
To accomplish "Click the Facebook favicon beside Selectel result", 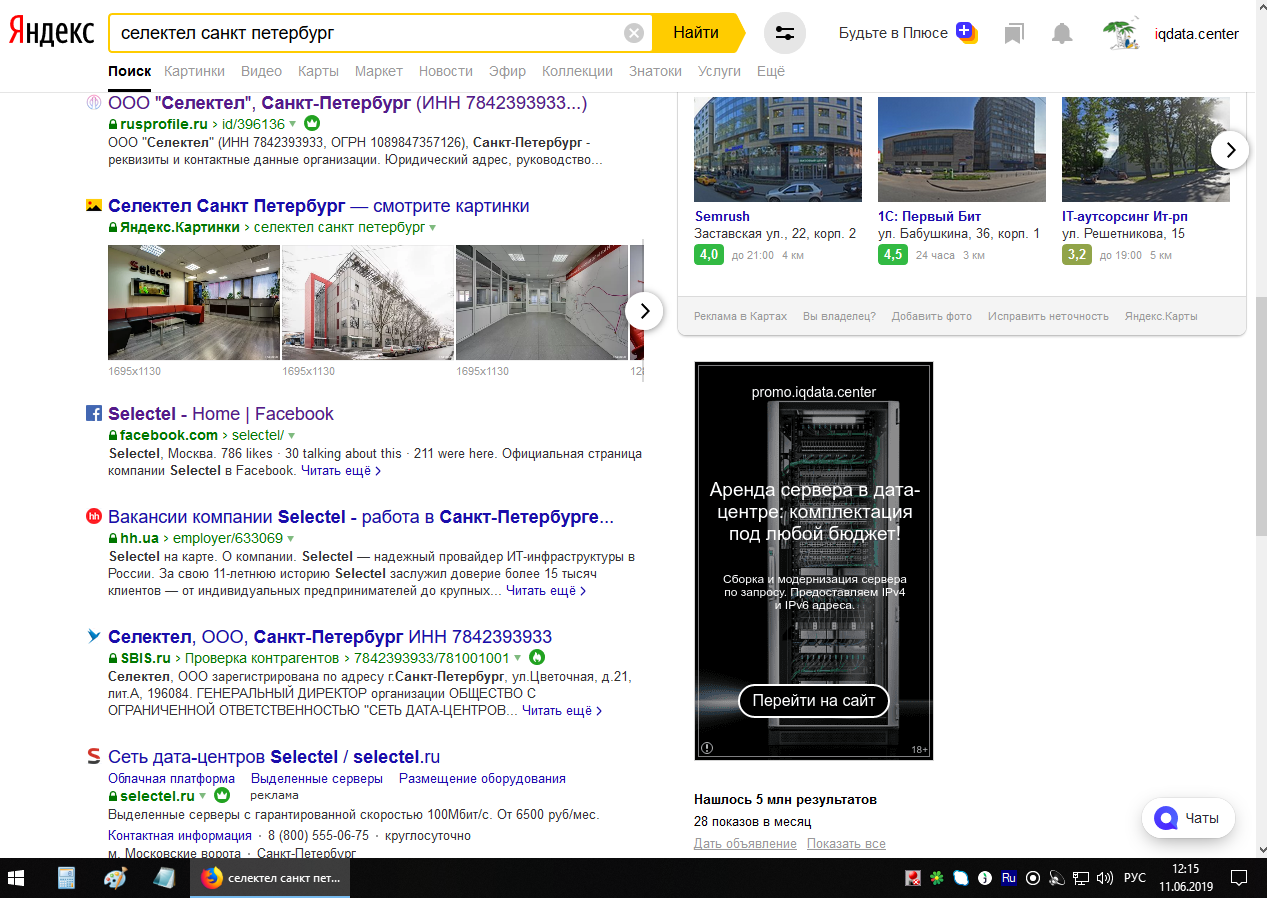I will (94, 413).
